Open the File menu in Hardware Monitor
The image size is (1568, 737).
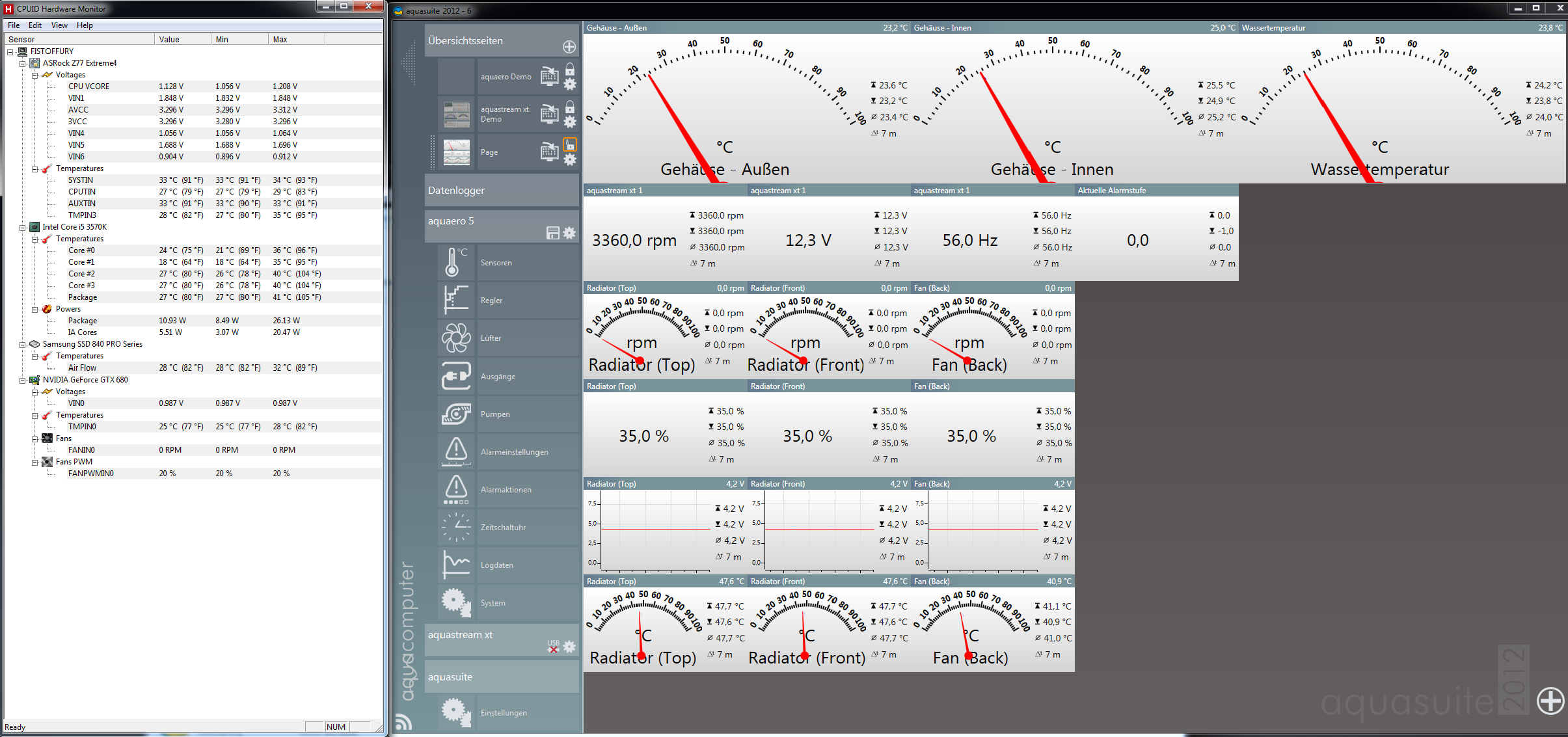coord(14,25)
